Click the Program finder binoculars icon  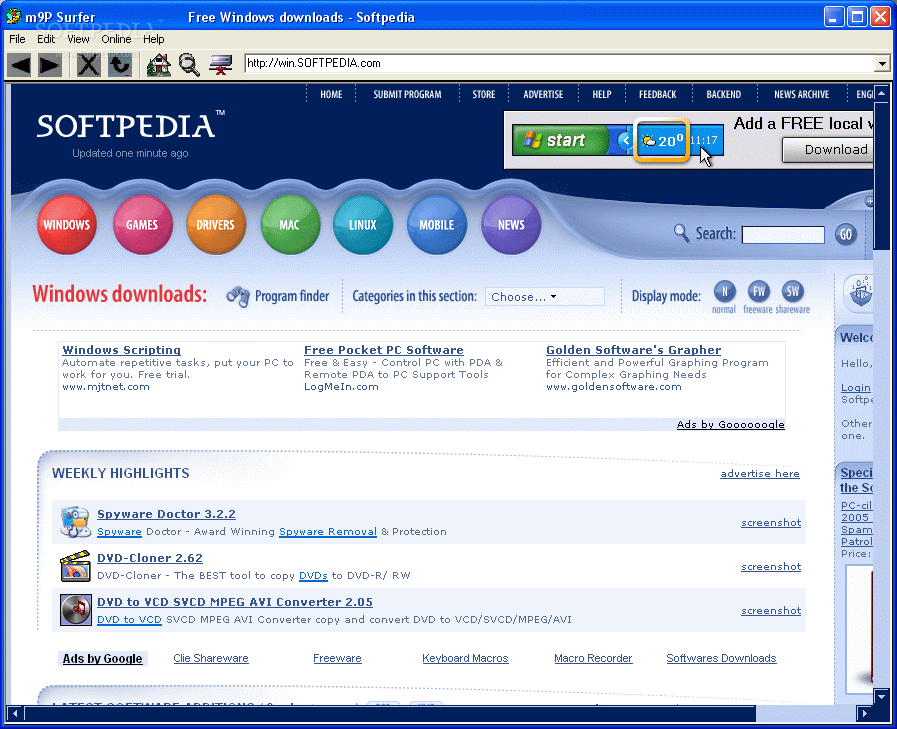point(238,296)
